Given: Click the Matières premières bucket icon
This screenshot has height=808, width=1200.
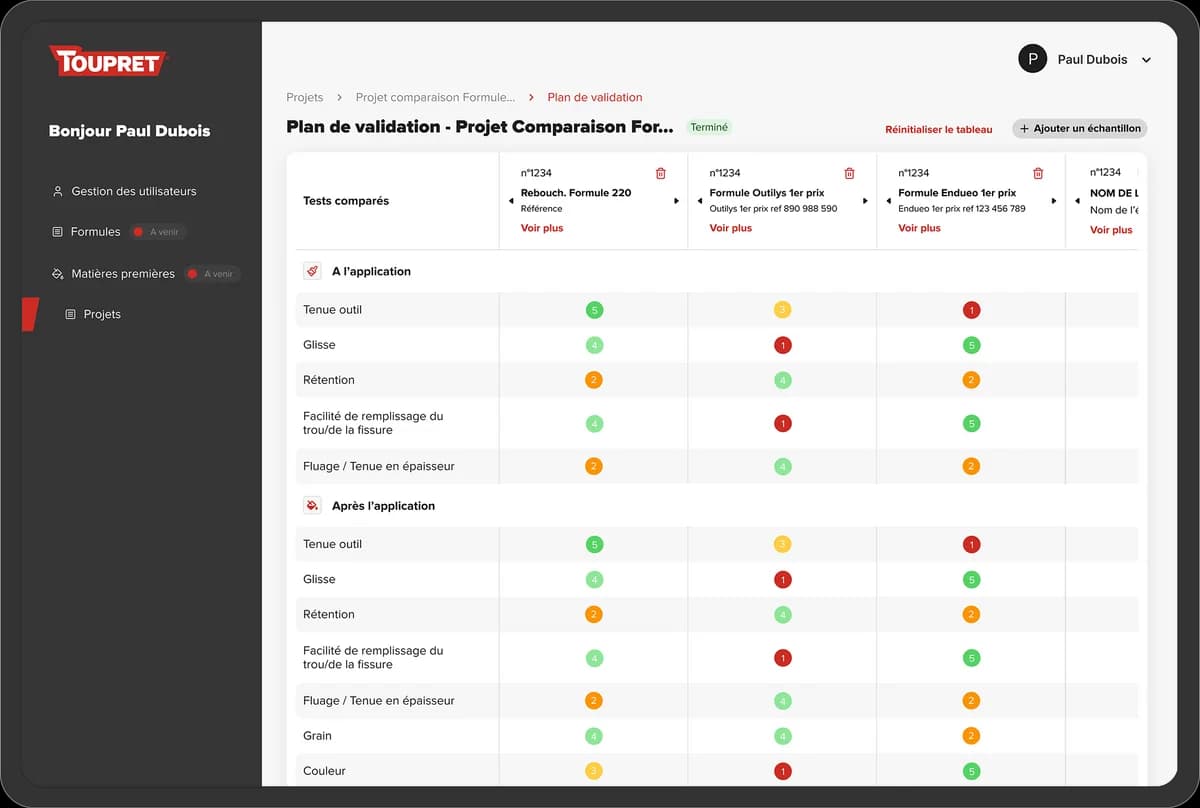Looking at the screenshot, I should pos(57,273).
